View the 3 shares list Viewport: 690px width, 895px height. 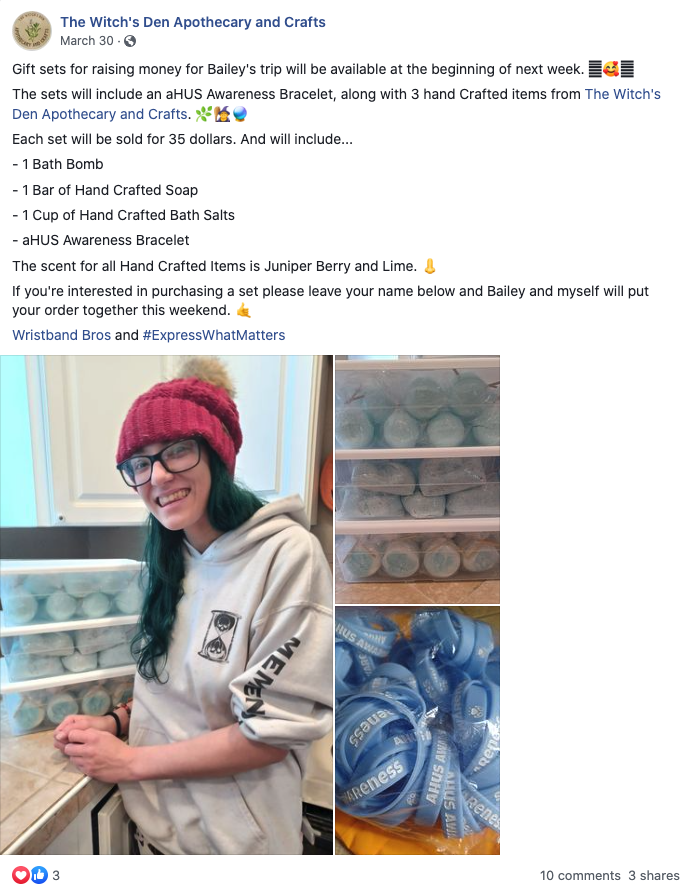[x=654, y=876]
